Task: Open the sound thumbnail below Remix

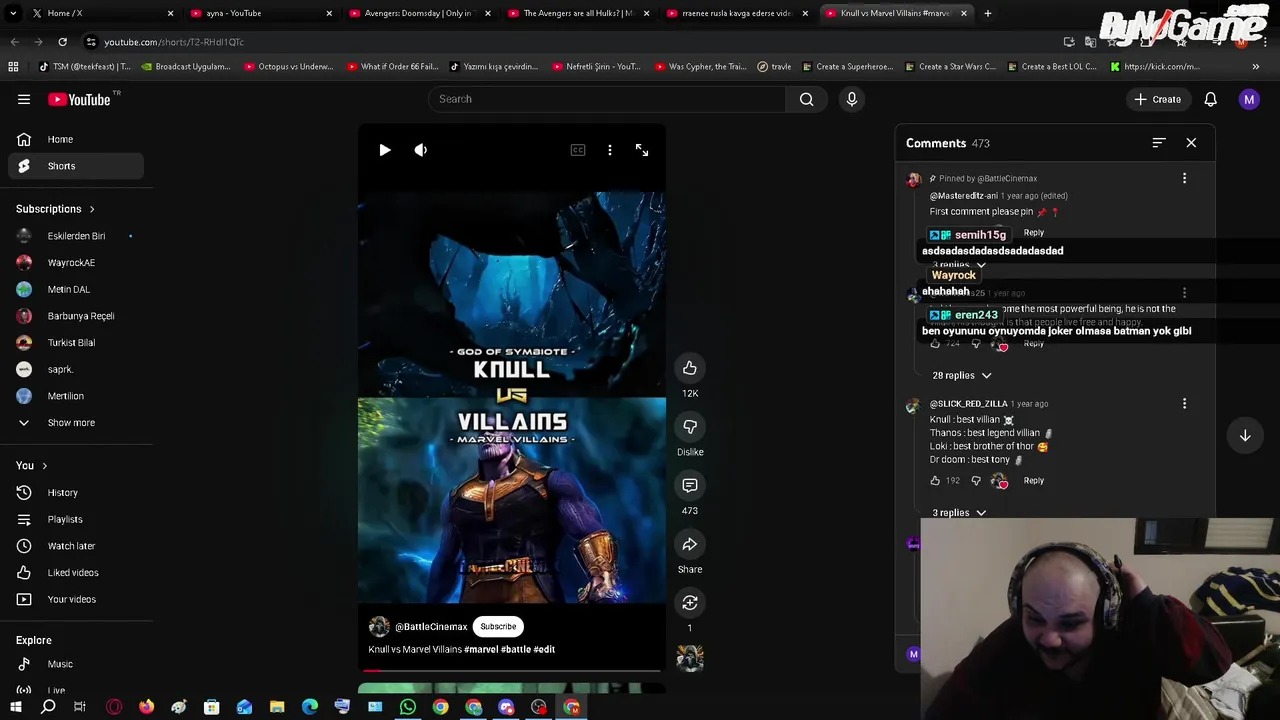Action: click(x=690, y=658)
